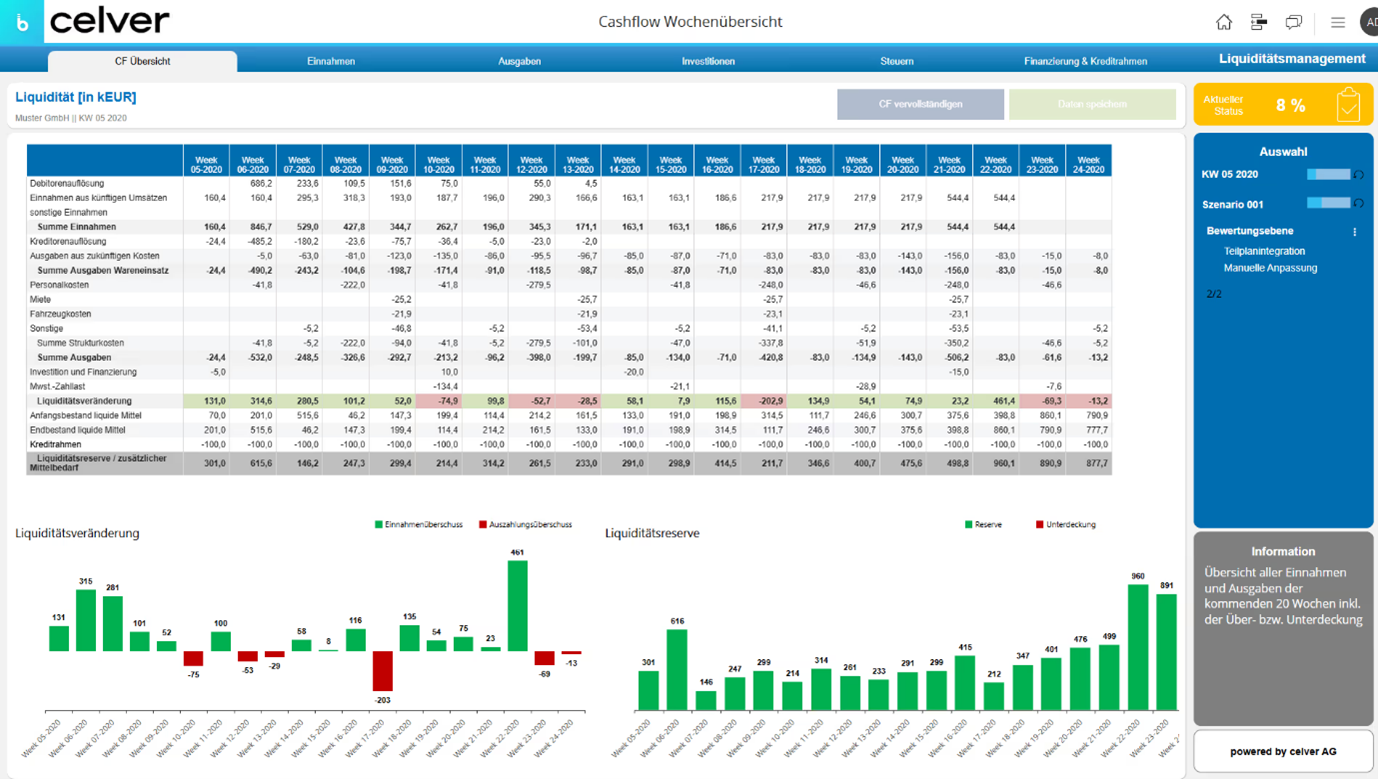This screenshot has height=779, width=1378.
Task: Open the process flow icon in header
Action: pos(1259,22)
